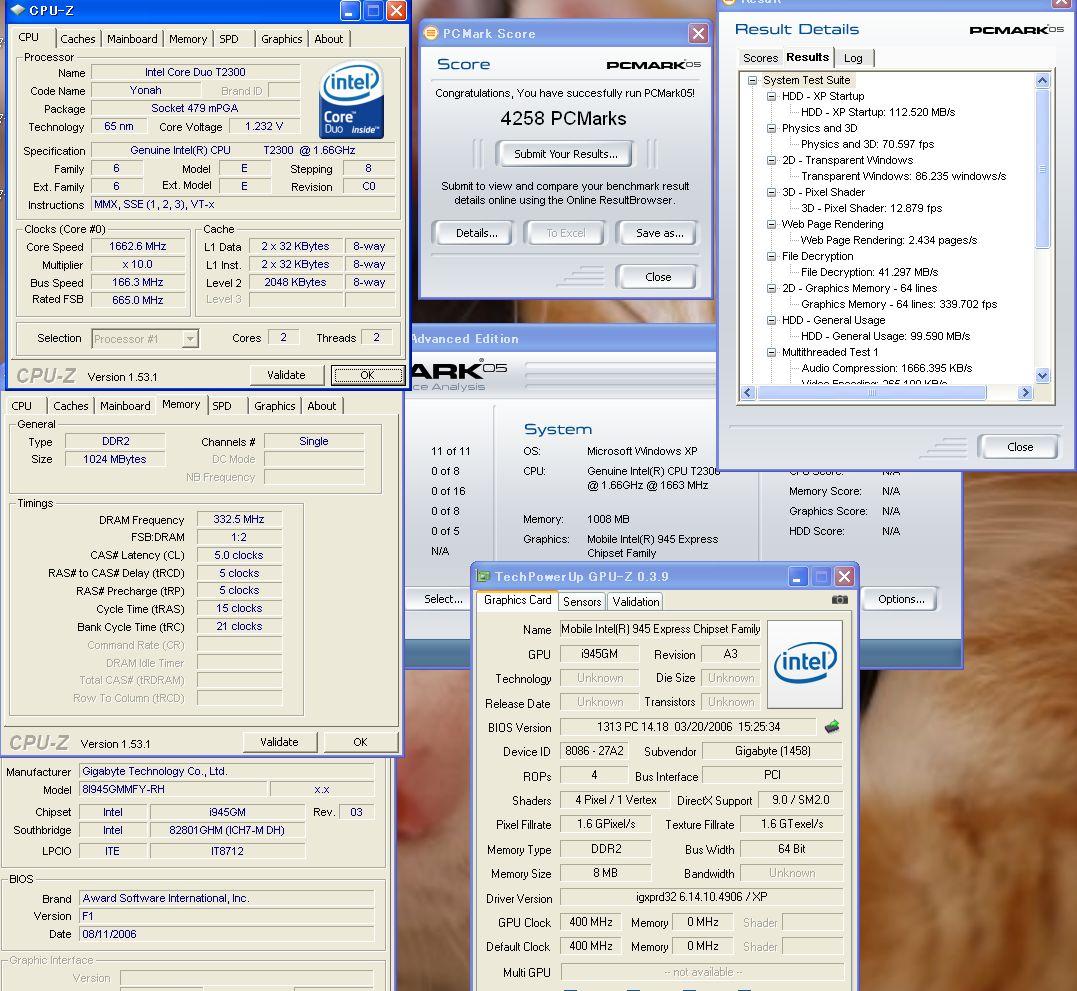Click scroll down arrow in Result Details

[x=1042, y=376]
